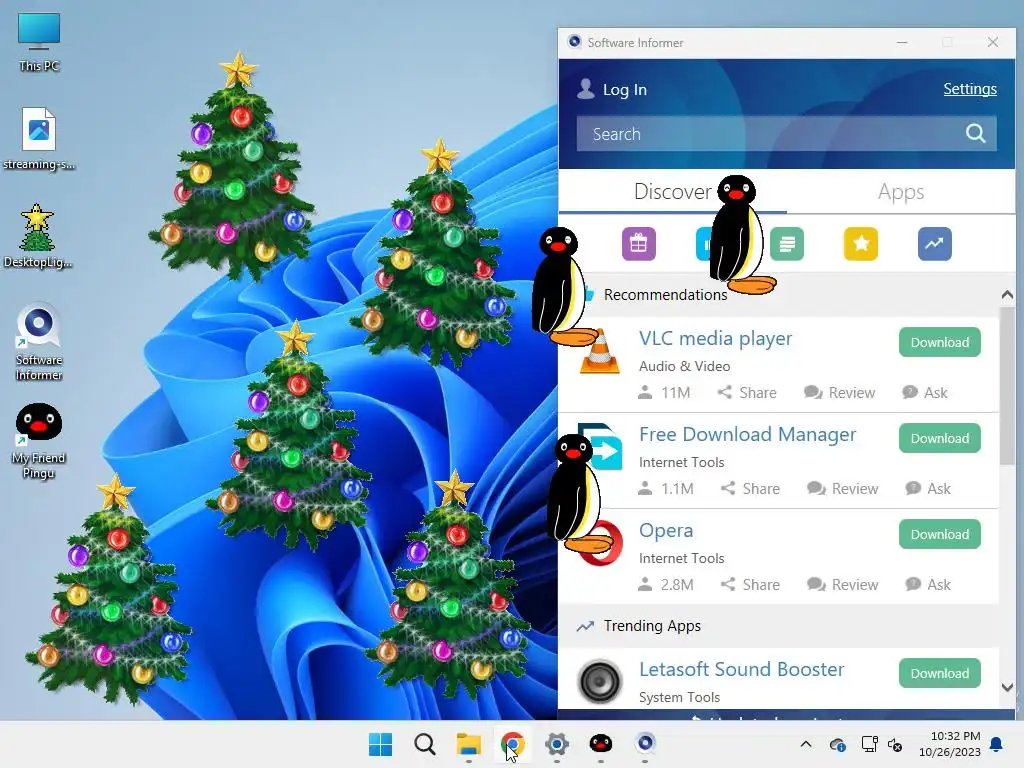Open Free Download Manager title link
Viewport: 1024px width, 768px height.
pos(747,434)
